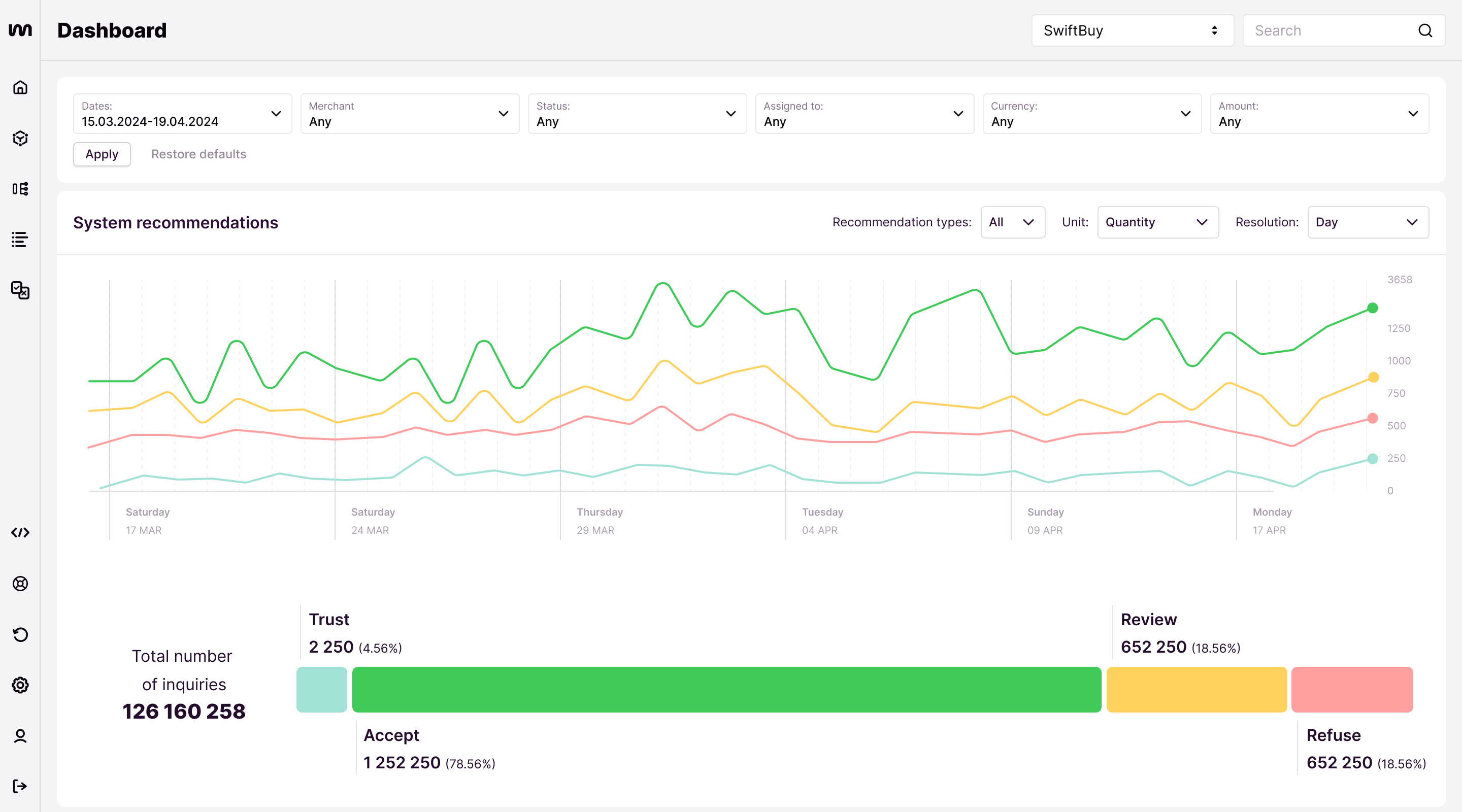The height and width of the screenshot is (812, 1462).
Task: Click the green line's end point marker
Action: [1372, 308]
